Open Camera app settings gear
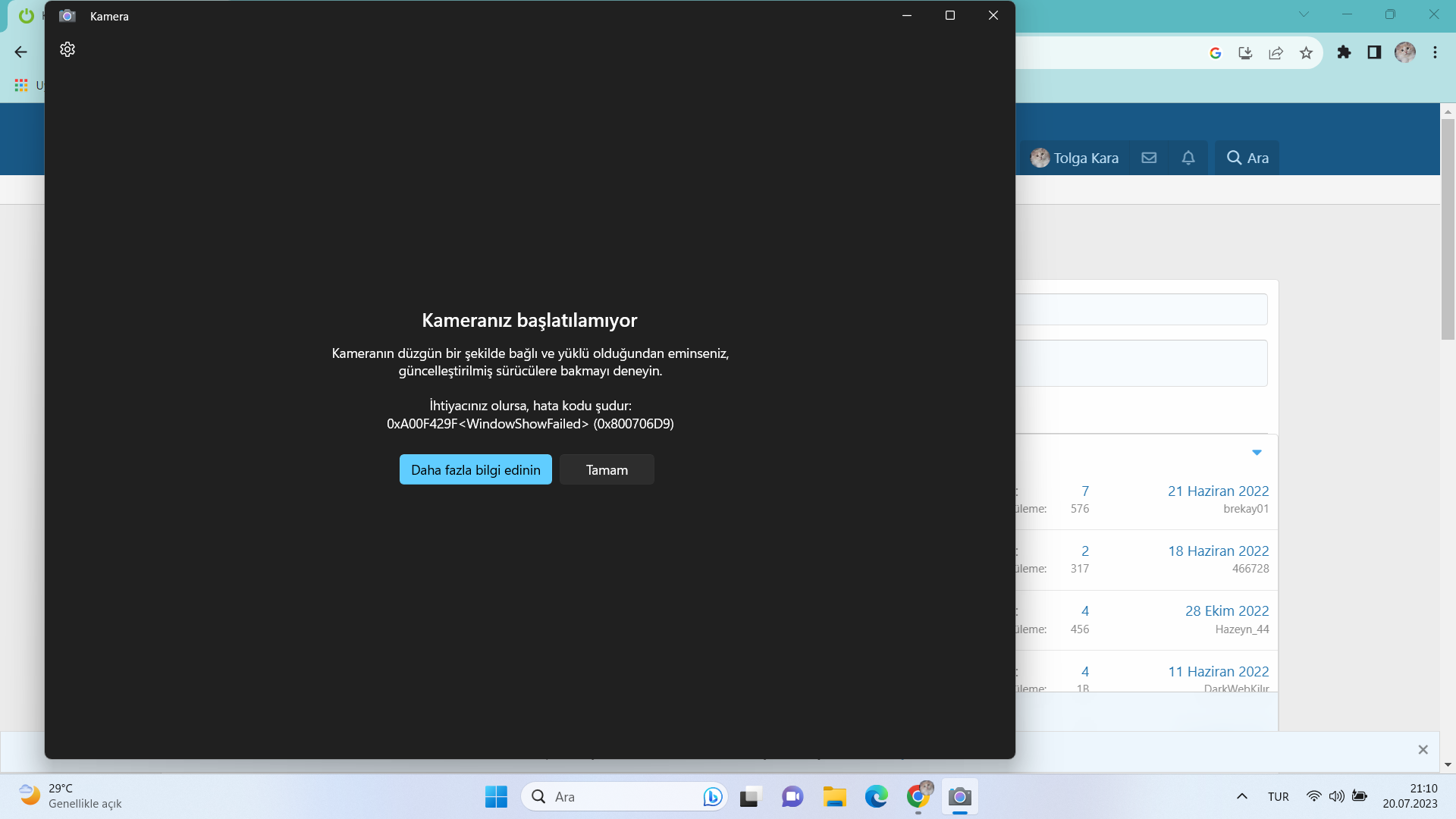Screen dimensions: 1456x819 [x=67, y=49]
